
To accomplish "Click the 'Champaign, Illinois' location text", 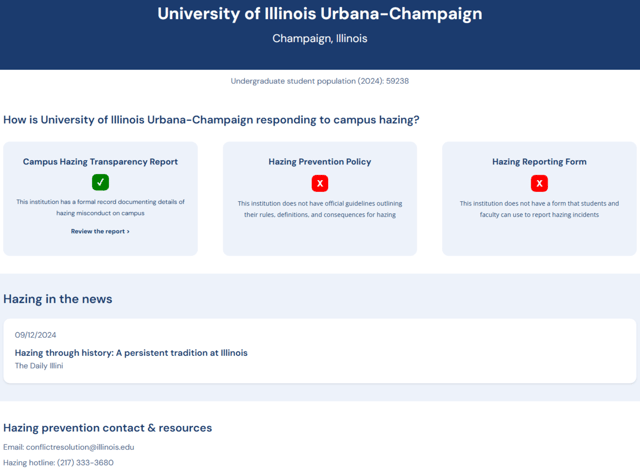I will (x=320, y=38).
